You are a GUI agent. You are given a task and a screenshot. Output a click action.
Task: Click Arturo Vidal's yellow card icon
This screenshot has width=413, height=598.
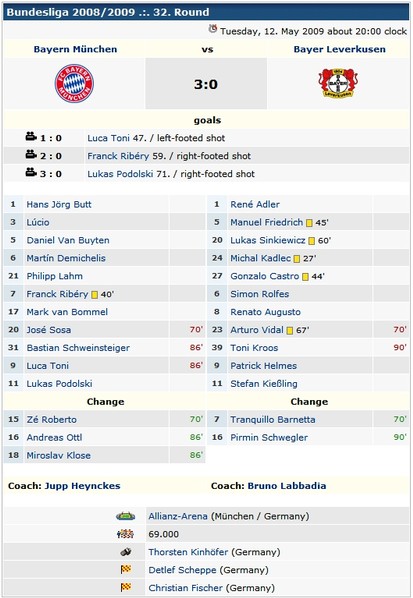click(289, 331)
